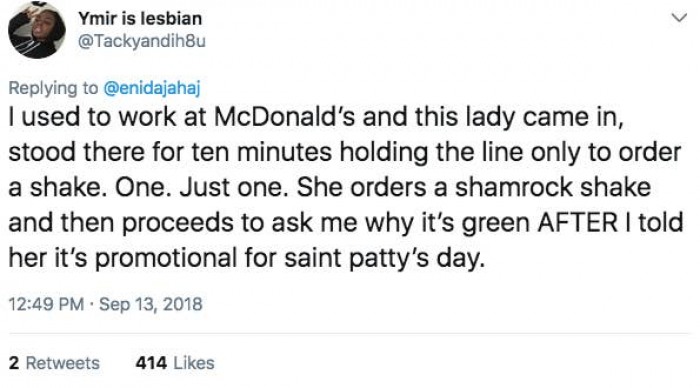View the list of 414 Likes
Viewport: 700px width, 388px height.
click(175, 363)
